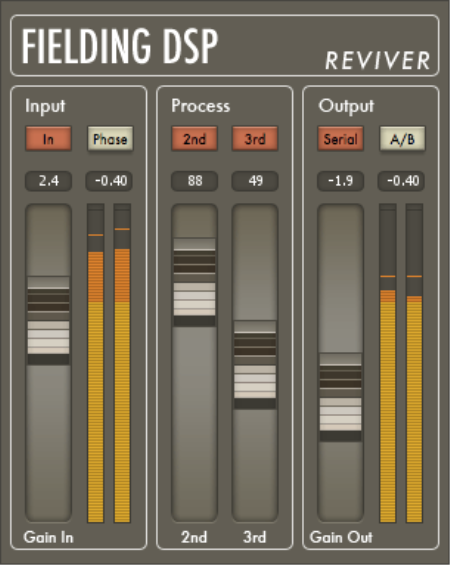Select the 2.4 input gain value field

48,181
